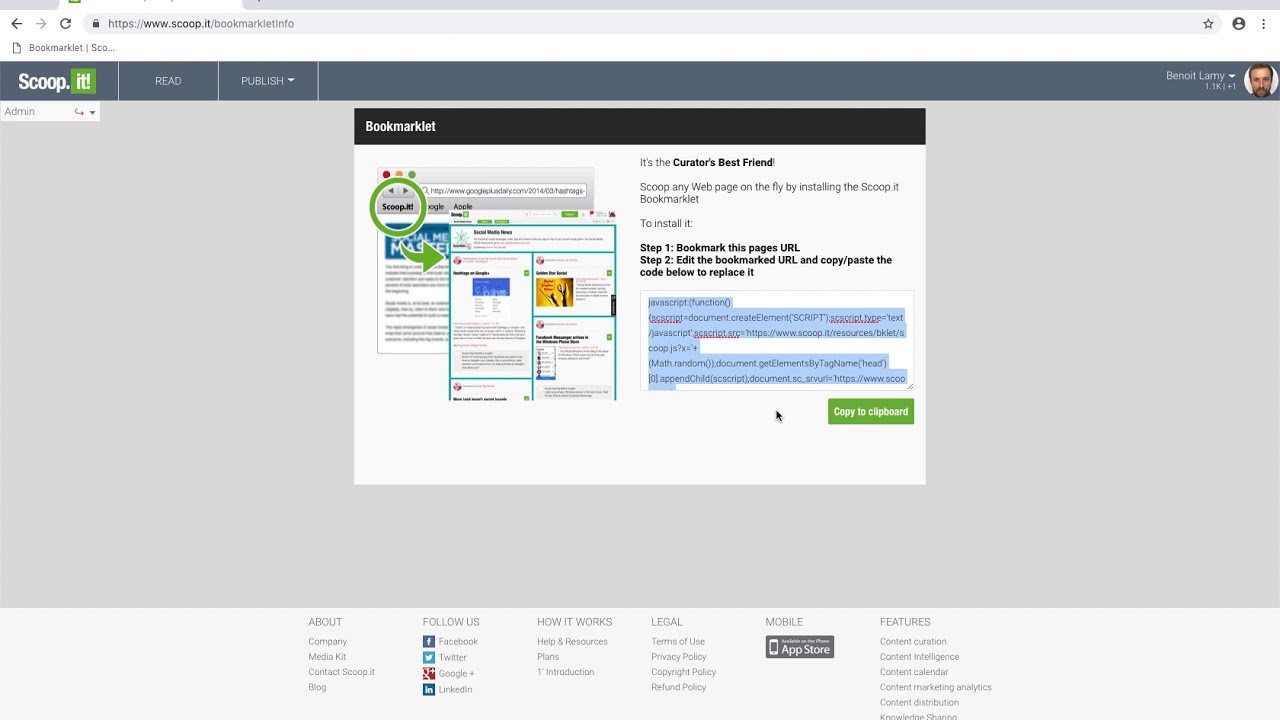Open the Bookmarklet bookmark in bookmarks bar
The image size is (1280, 720).
click(x=64, y=48)
